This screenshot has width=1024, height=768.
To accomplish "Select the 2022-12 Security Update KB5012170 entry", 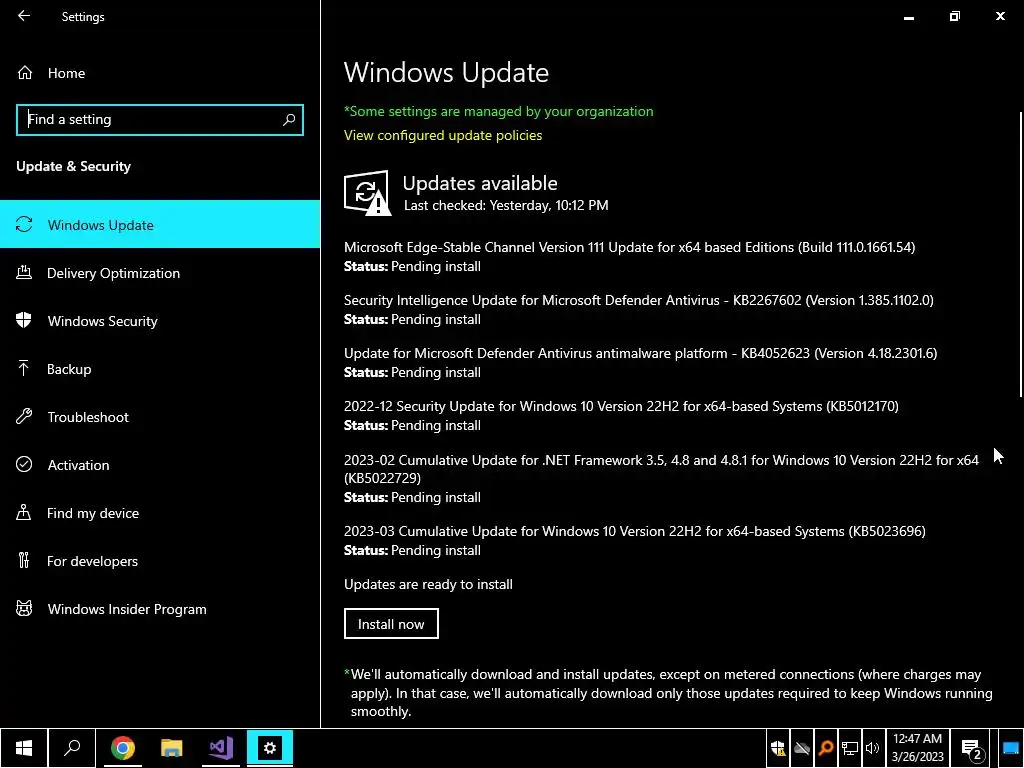I will (621, 415).
